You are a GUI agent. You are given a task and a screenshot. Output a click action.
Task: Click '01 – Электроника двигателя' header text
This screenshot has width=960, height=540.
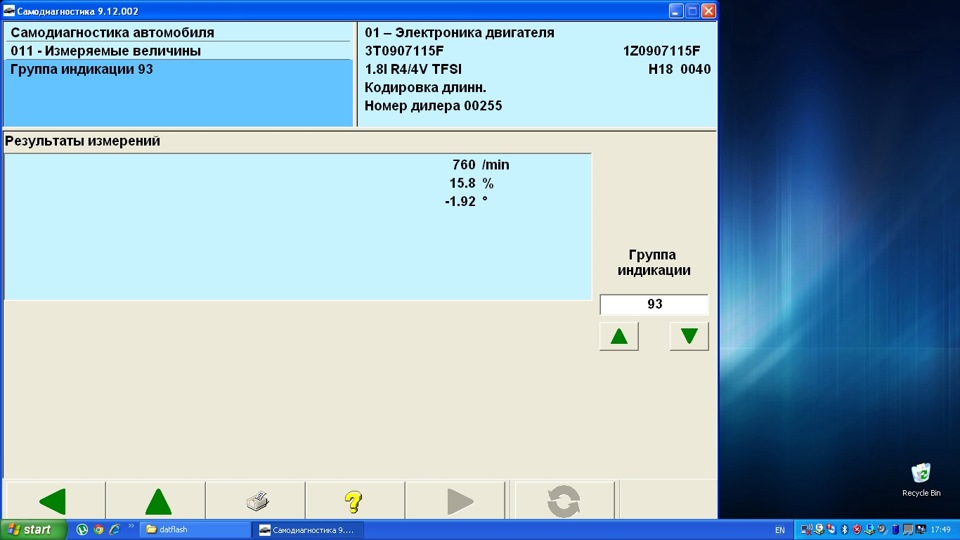point(459,32)
